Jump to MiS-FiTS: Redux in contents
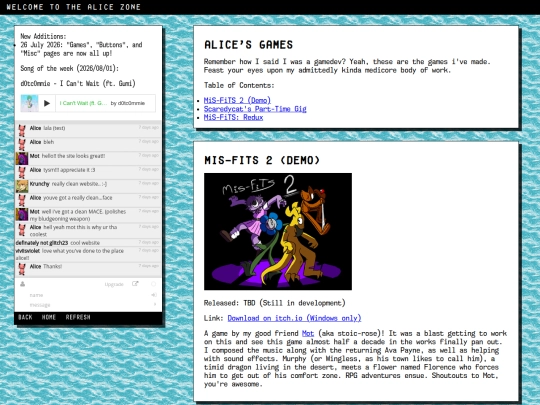540x405 pixels. tap(233, 117)
